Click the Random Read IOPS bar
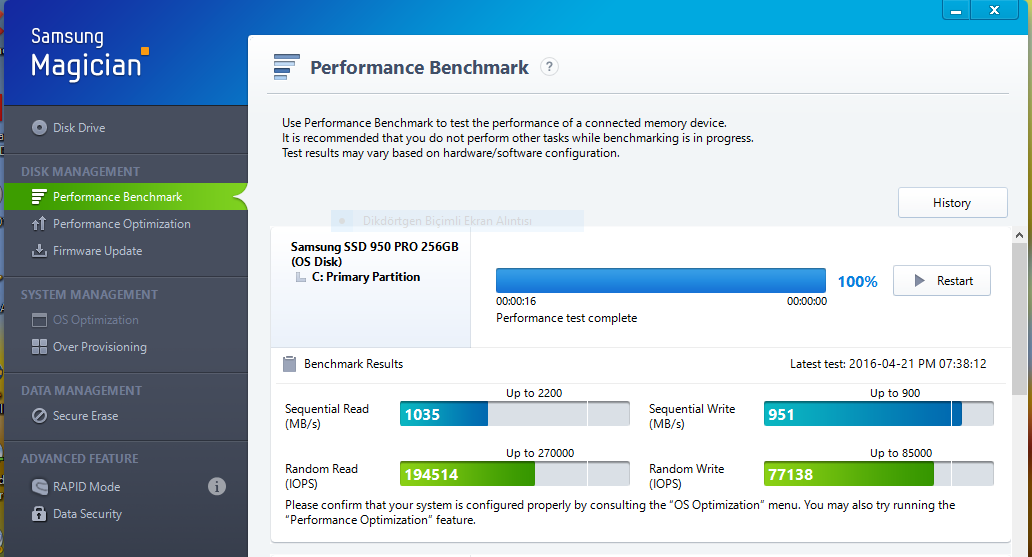 click(x=515, y=474)
